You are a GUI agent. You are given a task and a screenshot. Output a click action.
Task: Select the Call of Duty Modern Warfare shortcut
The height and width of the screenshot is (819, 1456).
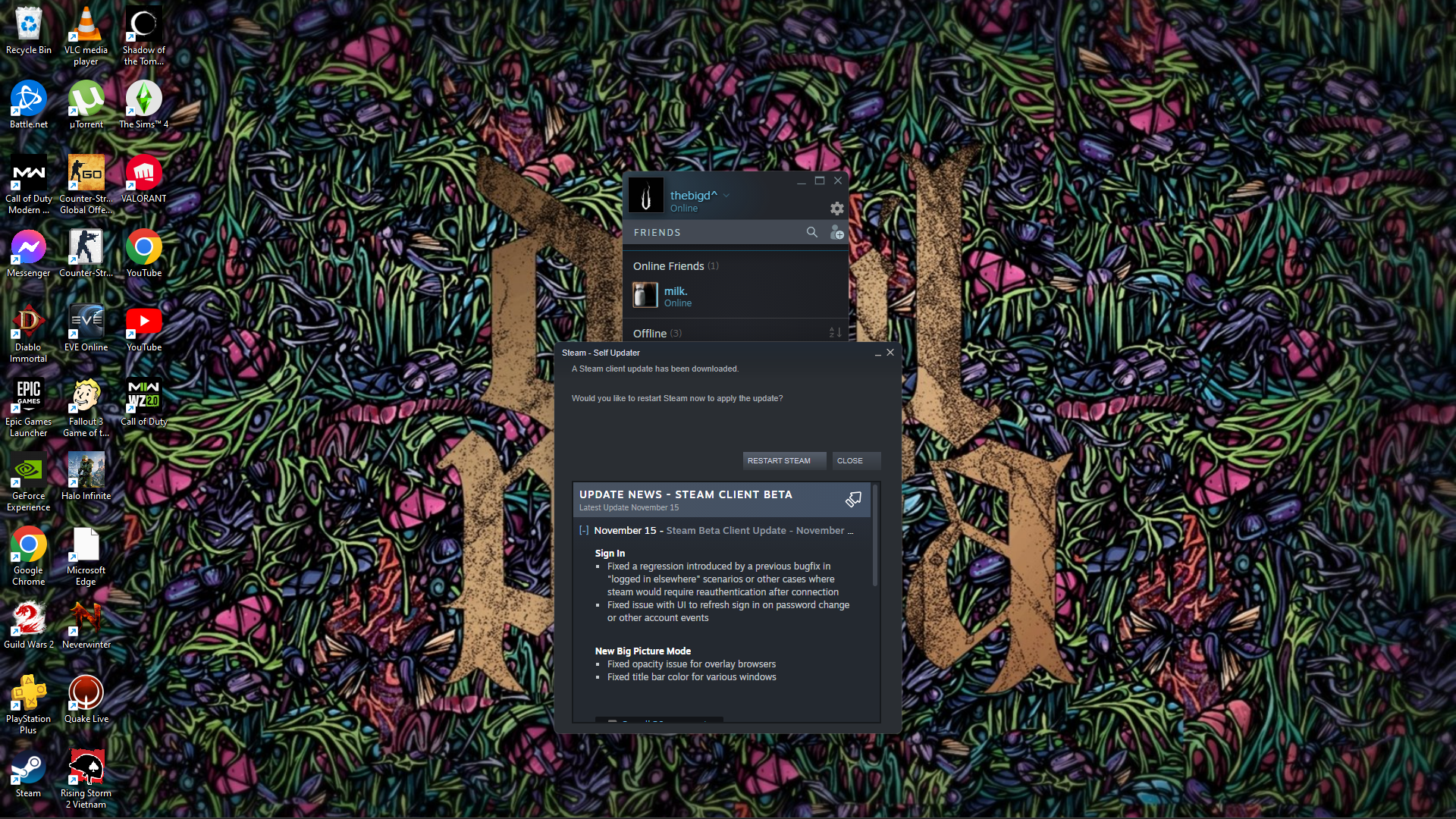[x=28, y=184]
